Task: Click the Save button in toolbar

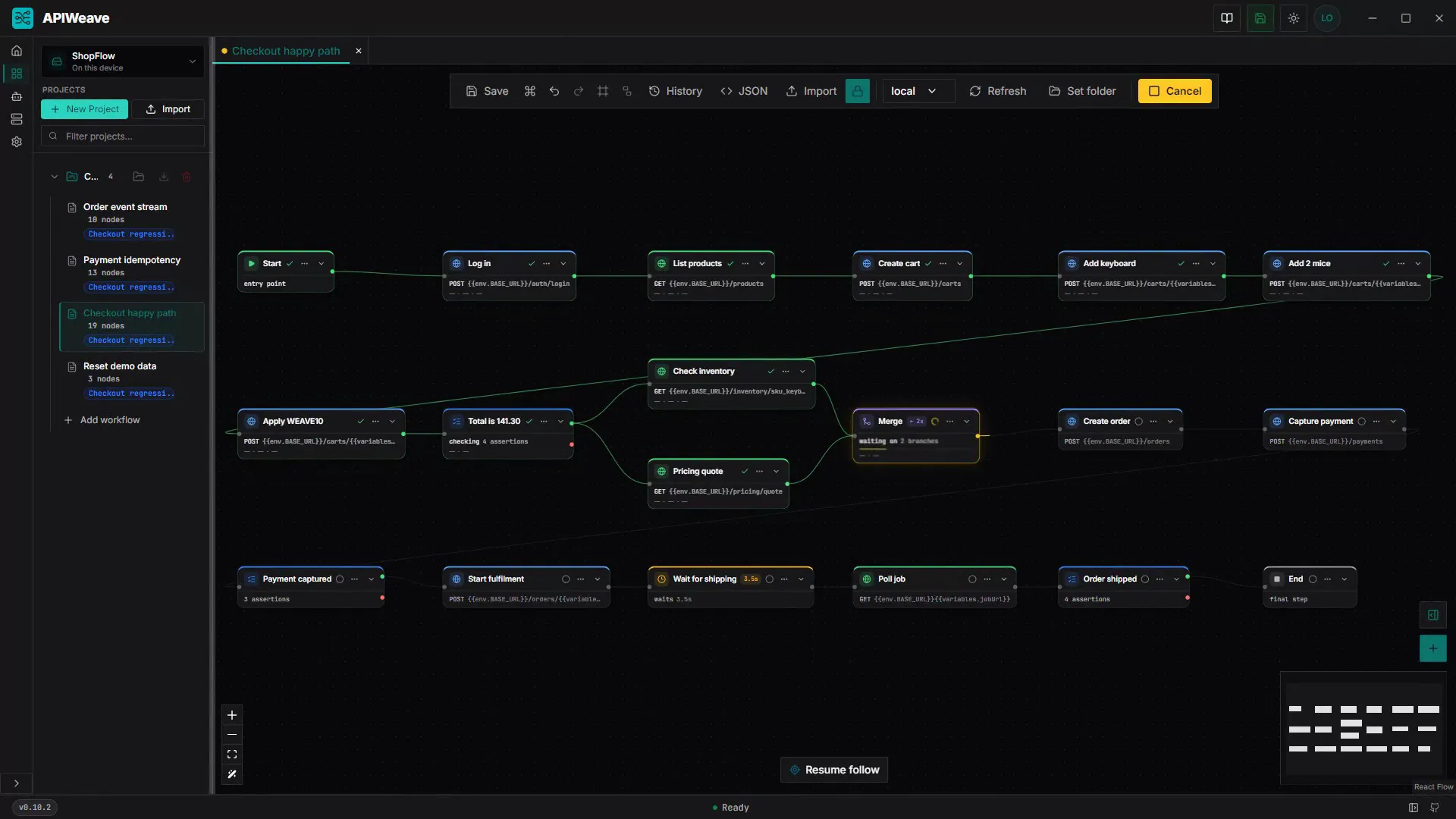Action: point(487,91)
